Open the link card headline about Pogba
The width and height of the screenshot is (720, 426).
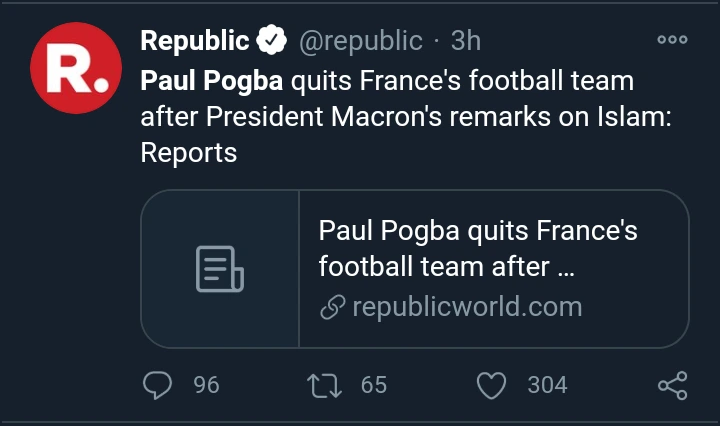(478, 249)
